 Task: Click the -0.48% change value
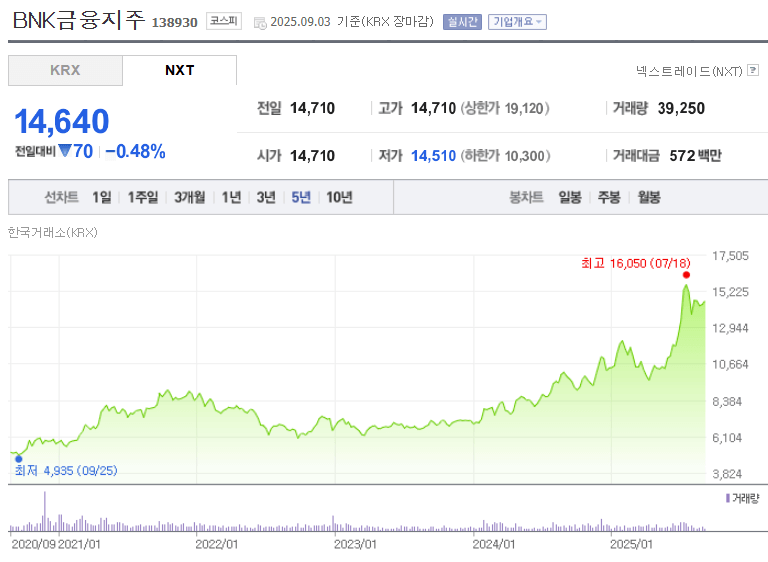click(136, 151)
